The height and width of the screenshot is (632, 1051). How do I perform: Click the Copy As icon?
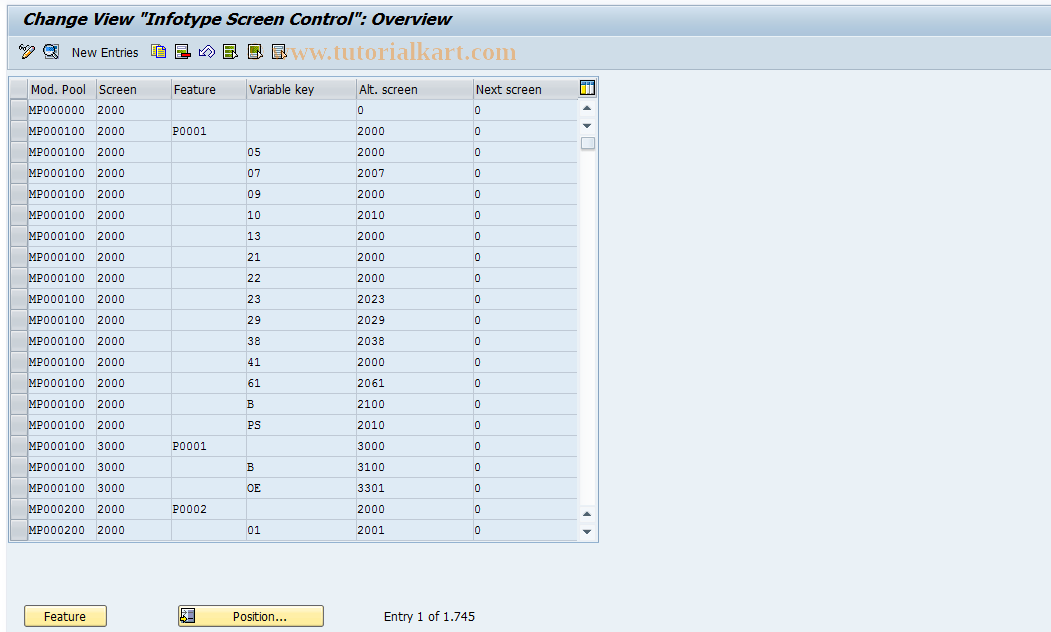click(x=159, y=52)
